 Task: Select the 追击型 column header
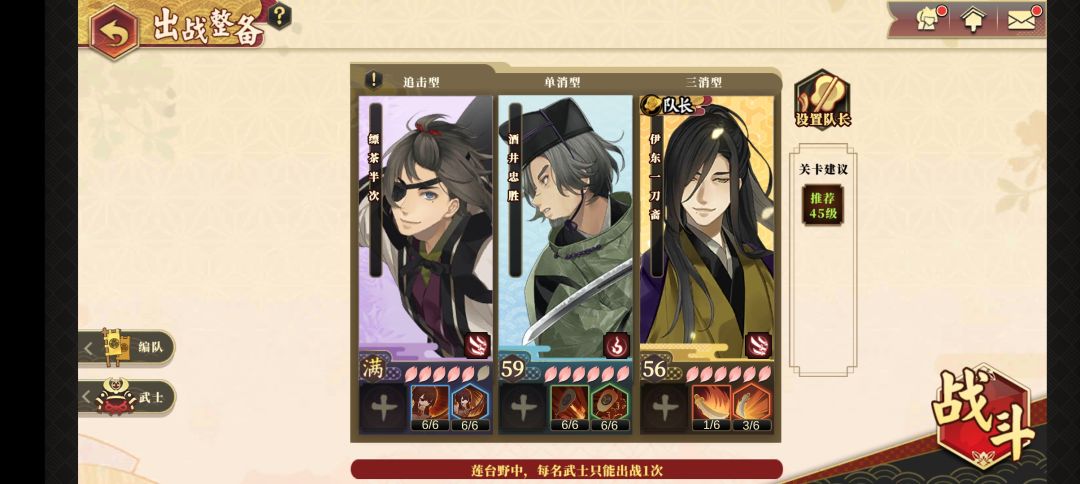[x=421, y=82]
